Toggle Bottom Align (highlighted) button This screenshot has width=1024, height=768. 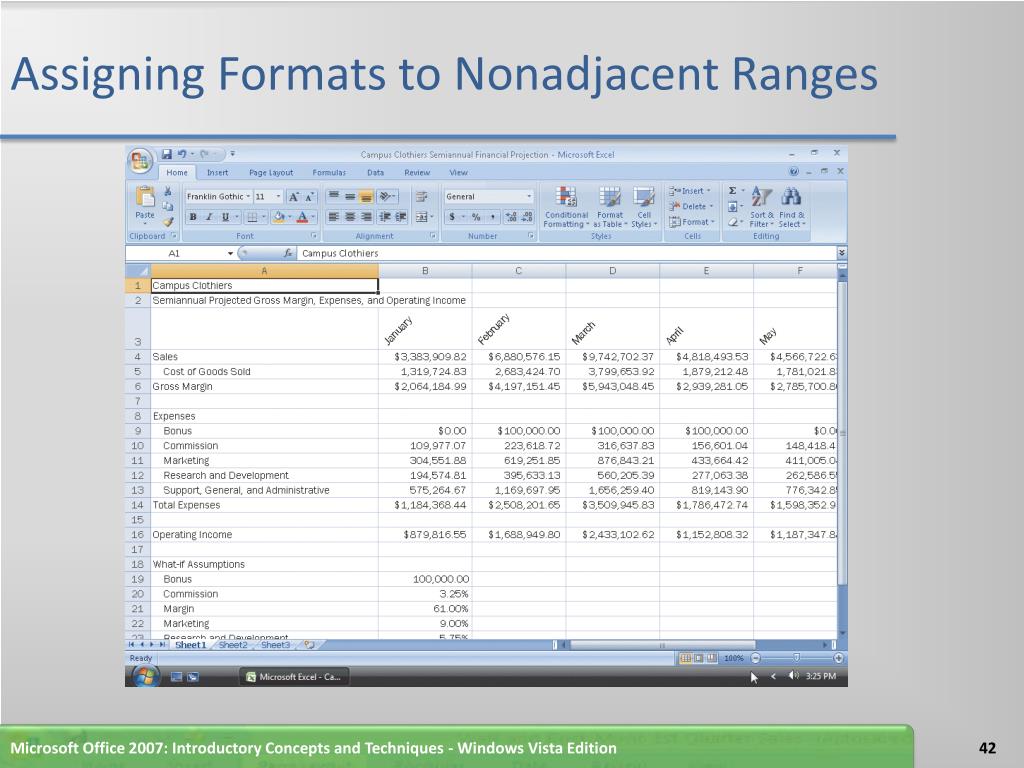coord(366,196)
